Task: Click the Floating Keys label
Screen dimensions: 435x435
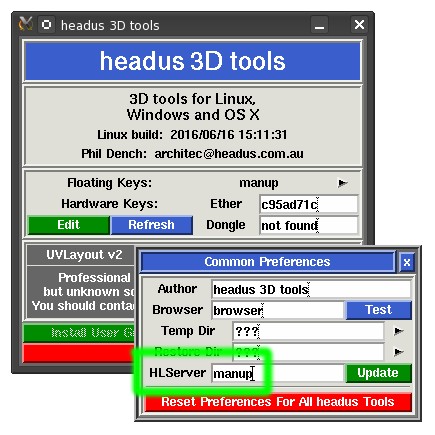Action: (109, 183)
